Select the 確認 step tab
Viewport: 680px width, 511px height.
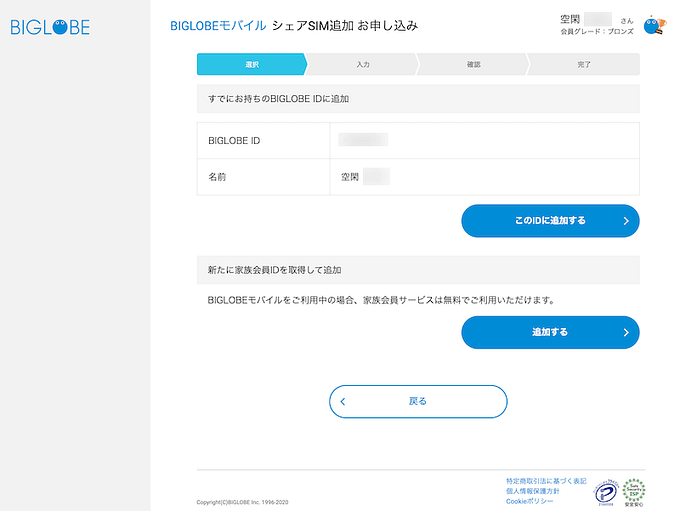coord(473,64)
